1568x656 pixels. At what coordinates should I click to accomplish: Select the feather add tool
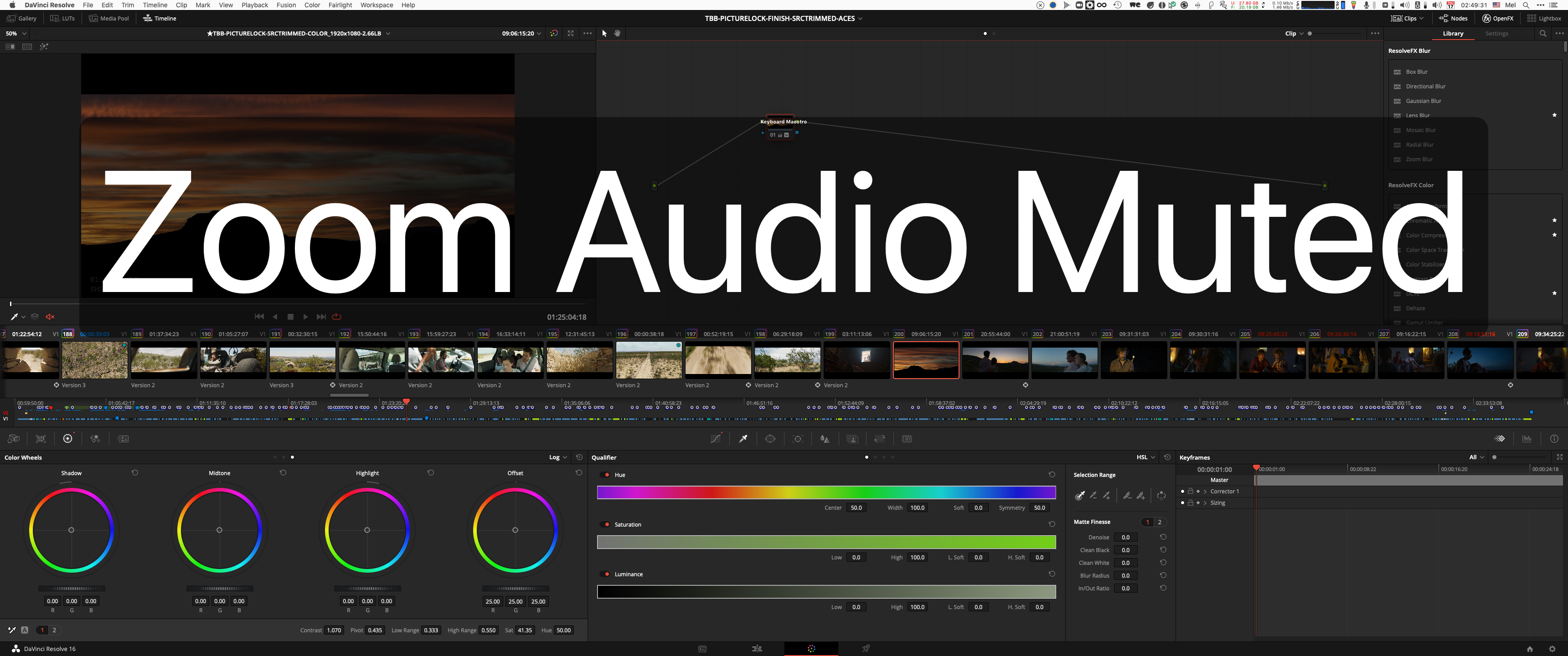pyautogui.click(x=1141, y=495)
